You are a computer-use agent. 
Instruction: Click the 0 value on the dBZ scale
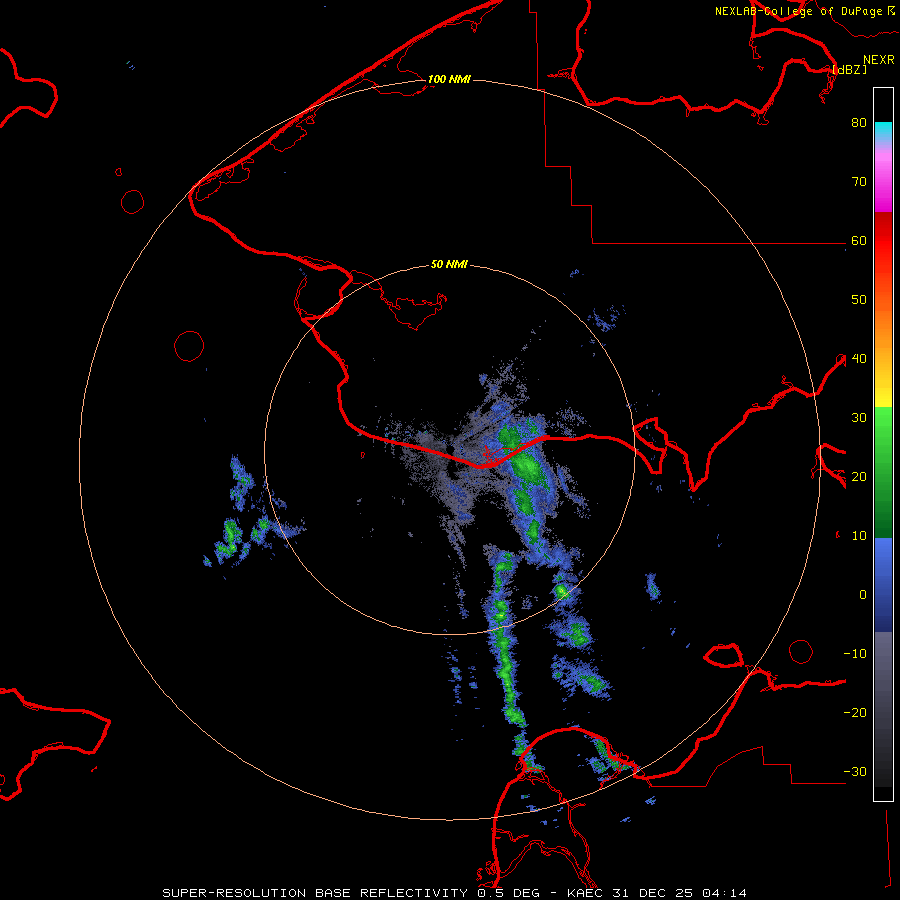pyautogui.click(x=863, y=595)
